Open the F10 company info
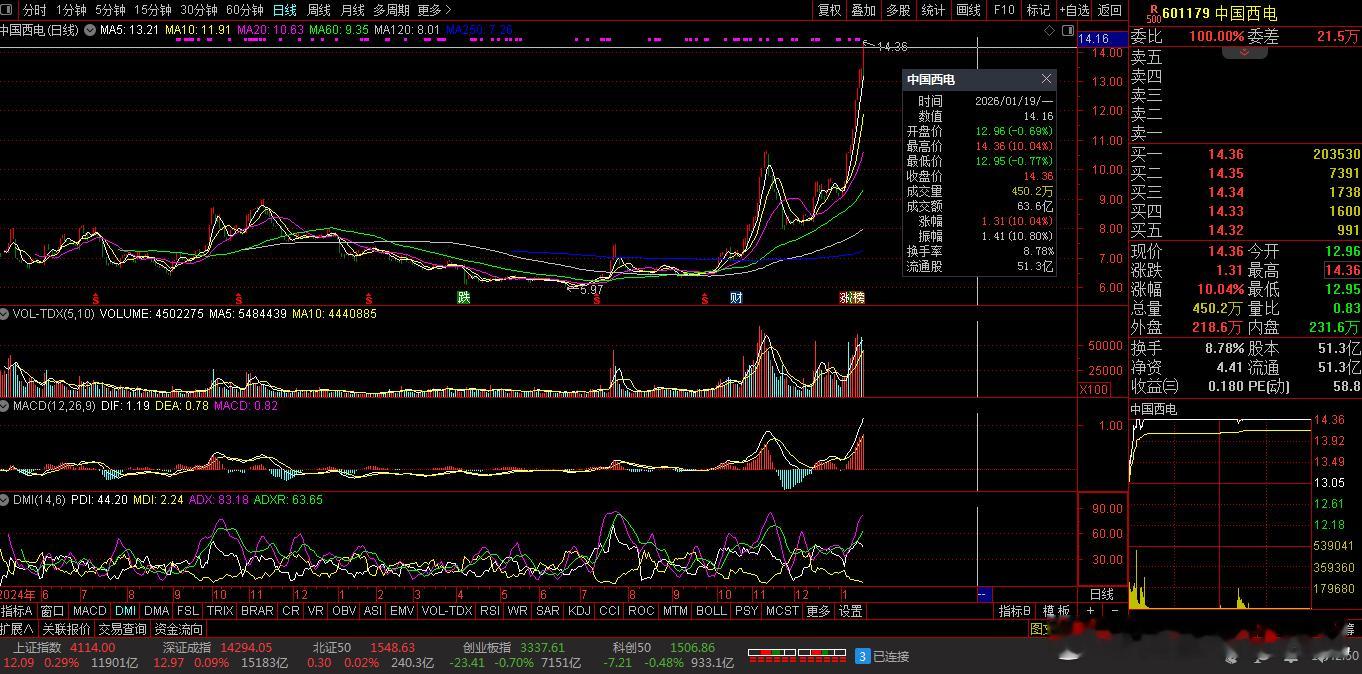This screenshot has height=674, width=1362. (x=1003, y=10)
